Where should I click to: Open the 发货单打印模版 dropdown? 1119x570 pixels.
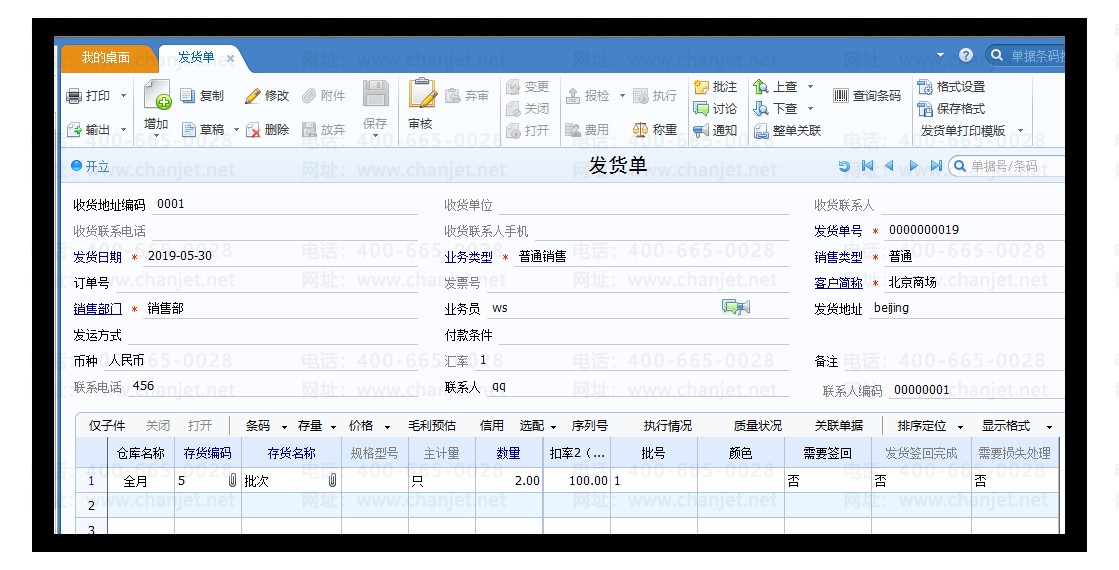[1020, 131]
